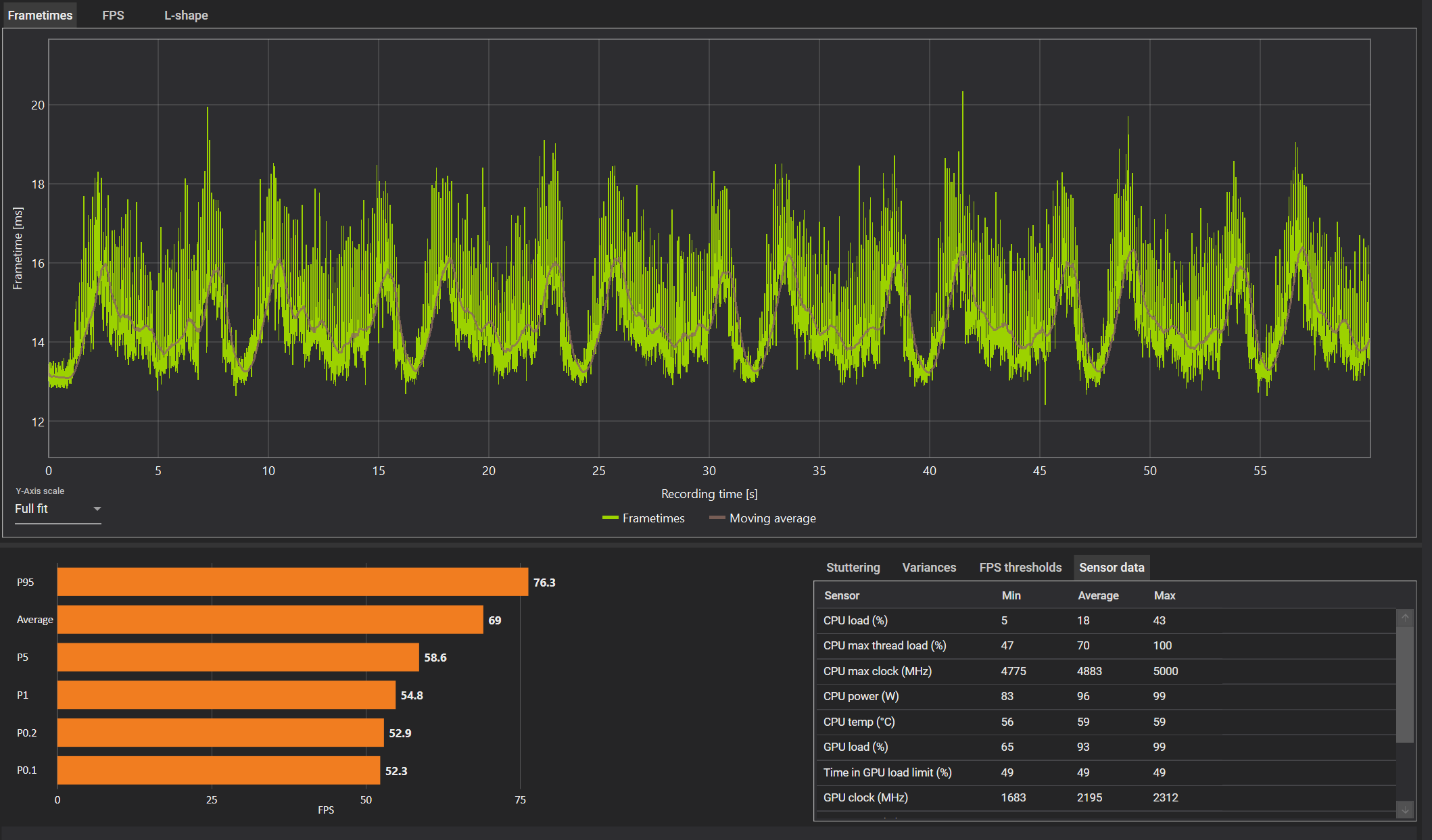Click the Sensor column header
The width and height of the screenshot is (1432, 840).
(841, 595)
